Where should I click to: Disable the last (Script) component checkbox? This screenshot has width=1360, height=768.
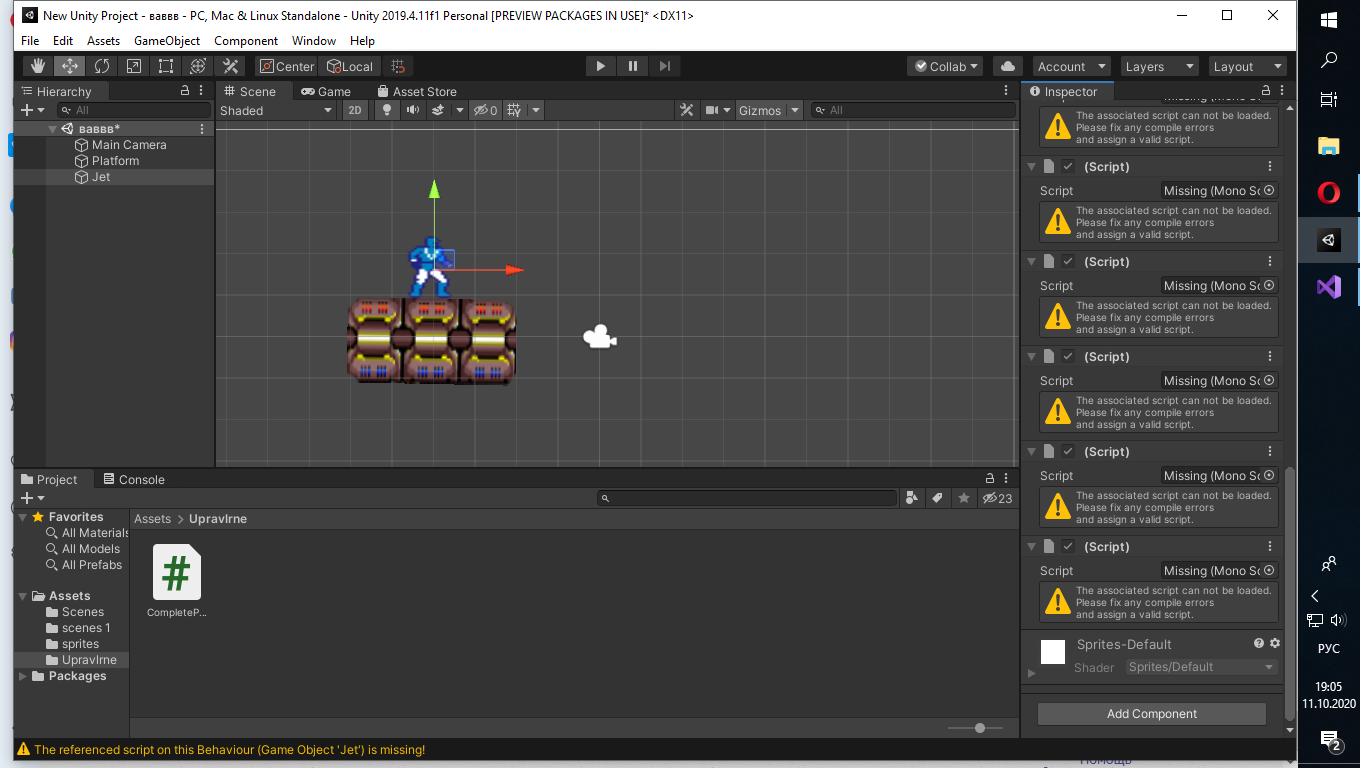click(x=1068, y=546)
